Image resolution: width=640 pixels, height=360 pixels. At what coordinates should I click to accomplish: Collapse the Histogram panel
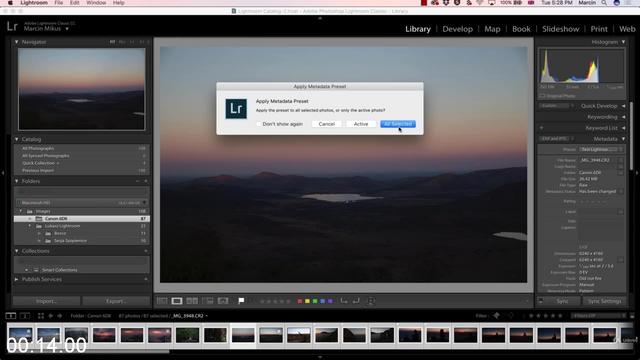(x=623, y=42)
